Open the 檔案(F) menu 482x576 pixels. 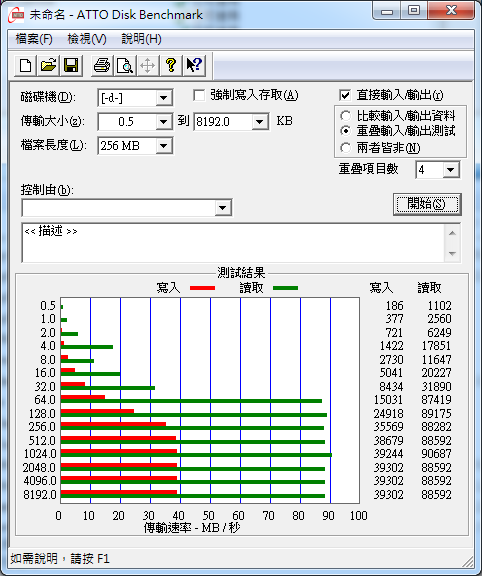tap(34, 39)
